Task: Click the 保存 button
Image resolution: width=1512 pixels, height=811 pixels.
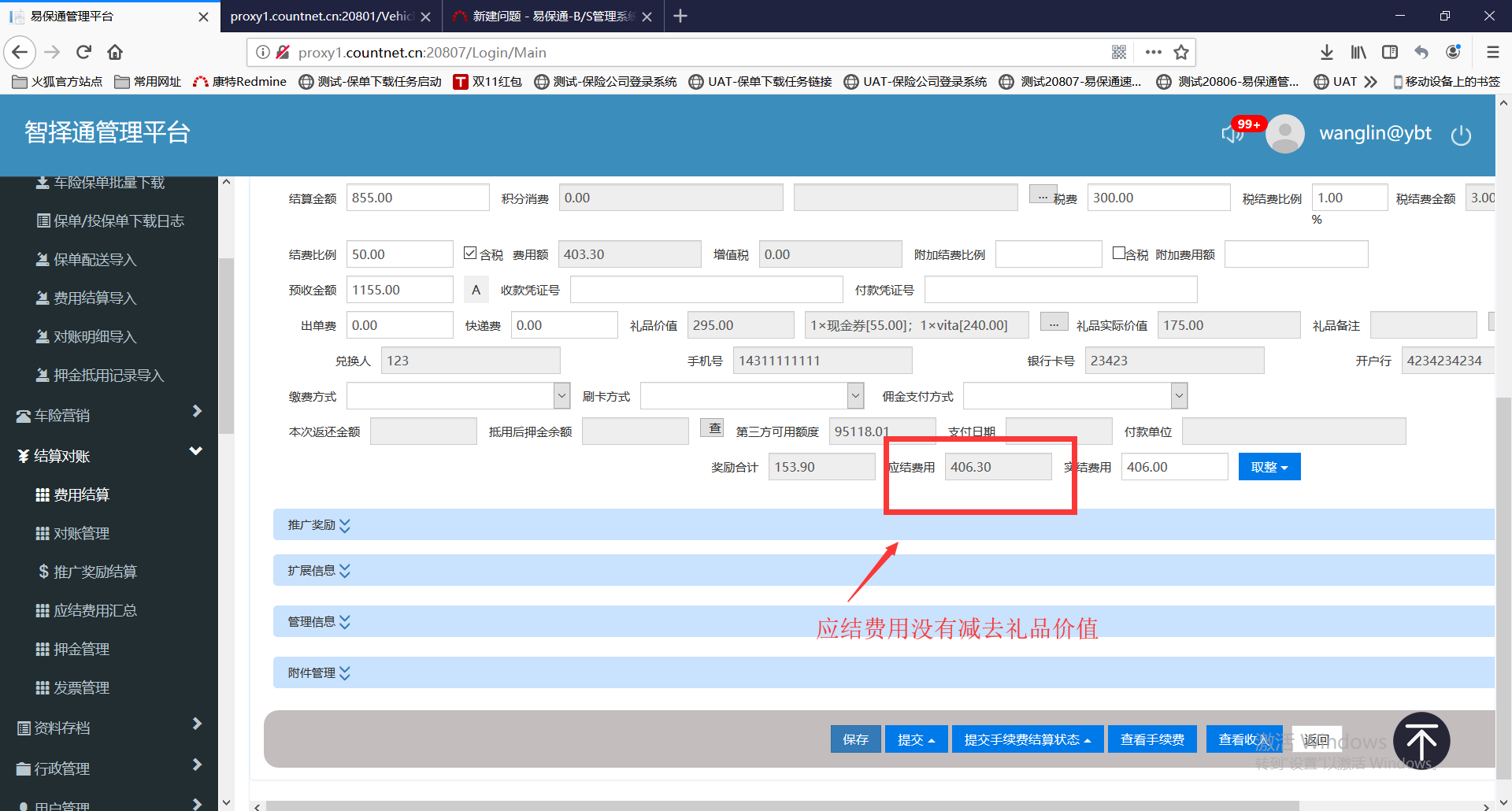Action: (x=855, y=739)
